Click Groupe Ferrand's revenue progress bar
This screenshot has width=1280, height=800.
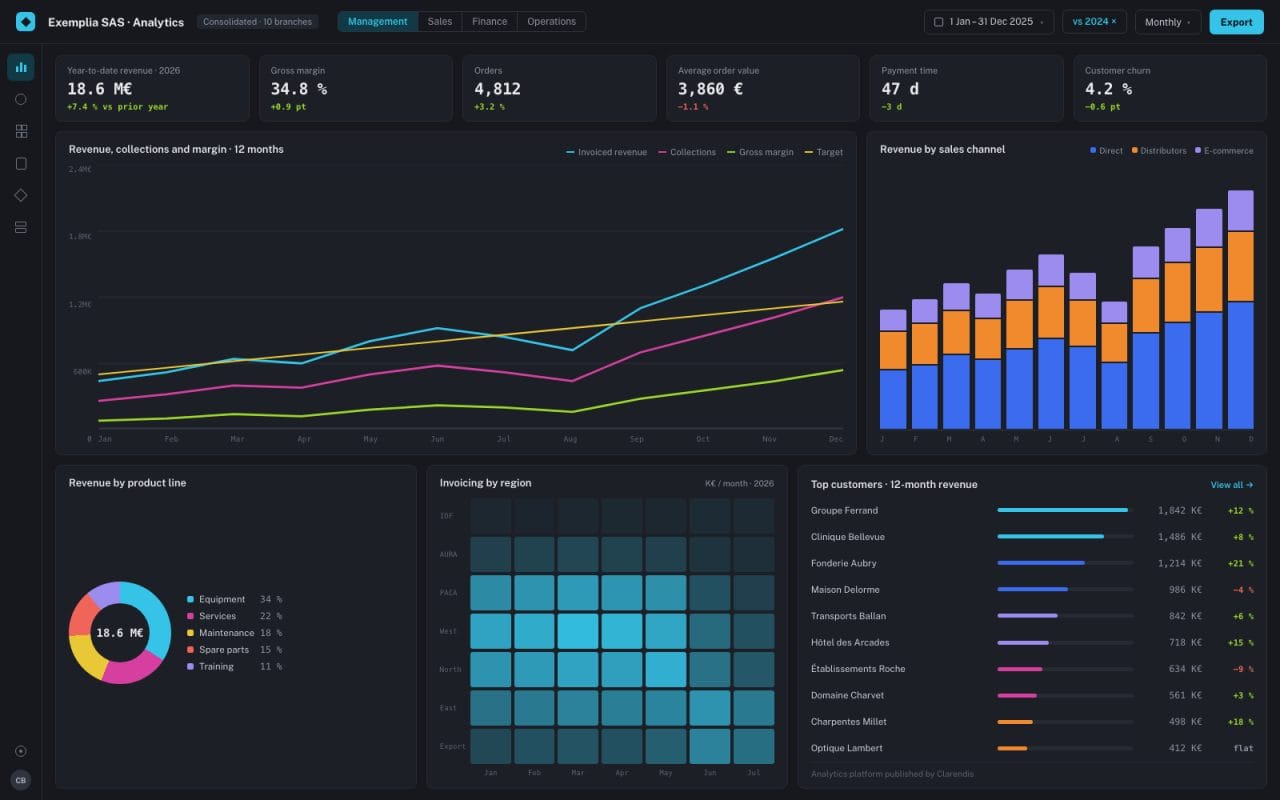[1065, 510]
